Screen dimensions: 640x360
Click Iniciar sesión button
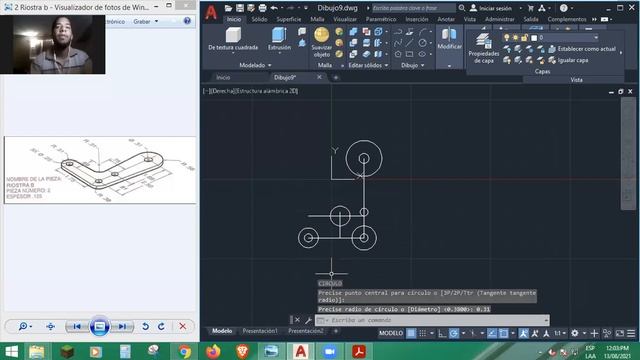click(491, 8)
